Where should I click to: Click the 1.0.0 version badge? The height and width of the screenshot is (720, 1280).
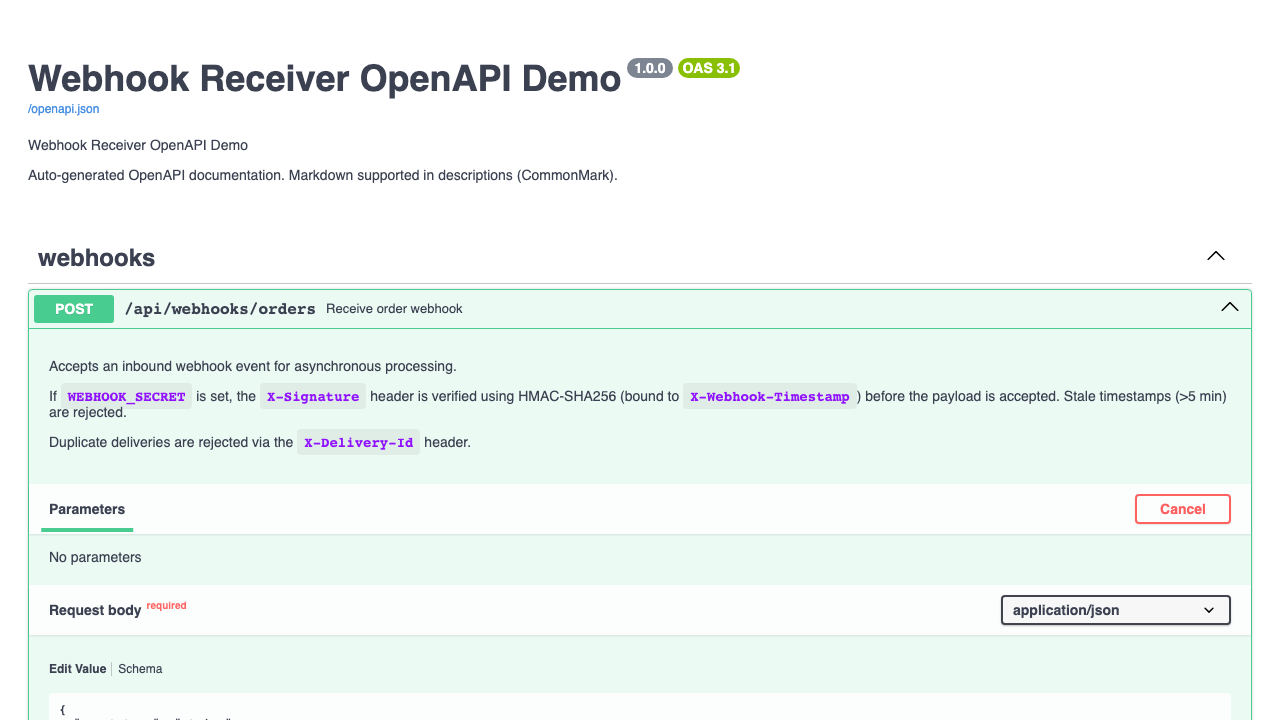coord(650,68)
